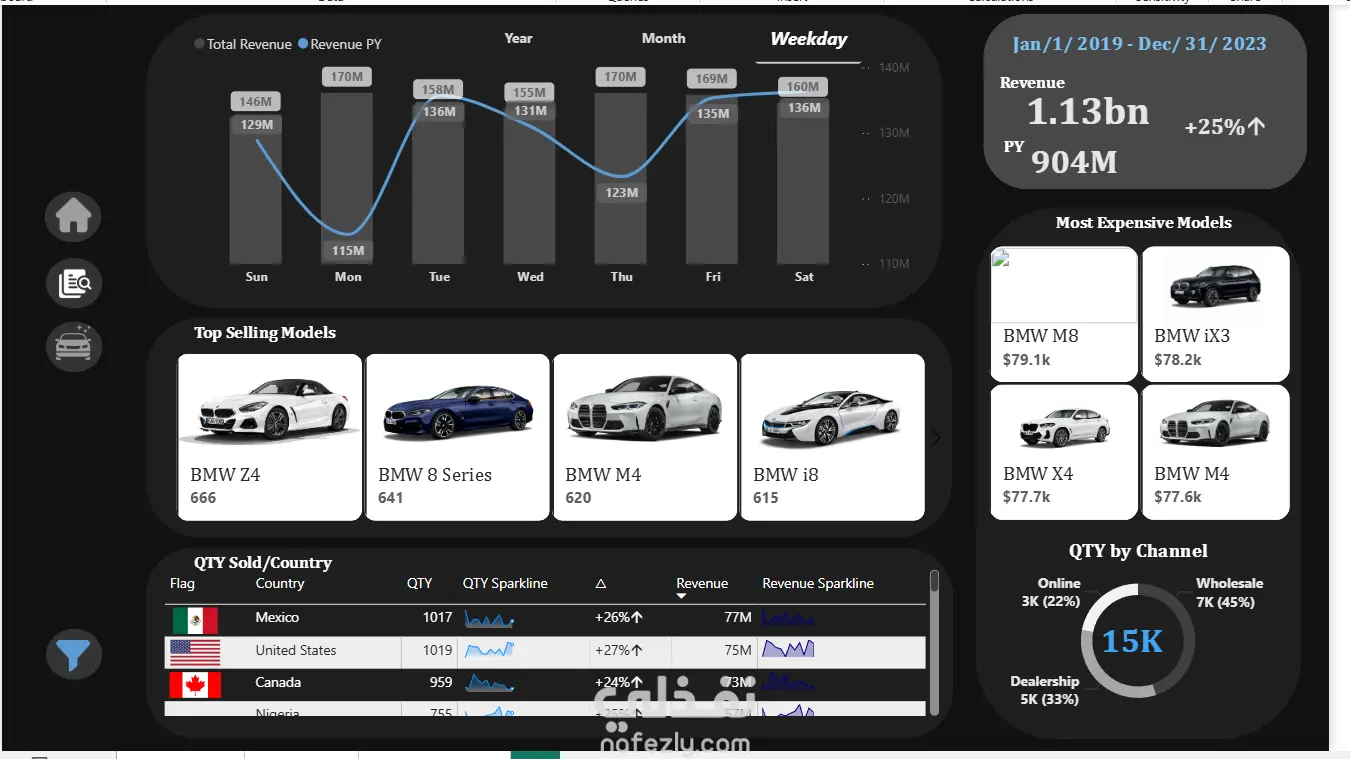1350x759 pixels.
Task: Click the 1017 QTY value
Action: pyautogui.click(x=437, y=618)
